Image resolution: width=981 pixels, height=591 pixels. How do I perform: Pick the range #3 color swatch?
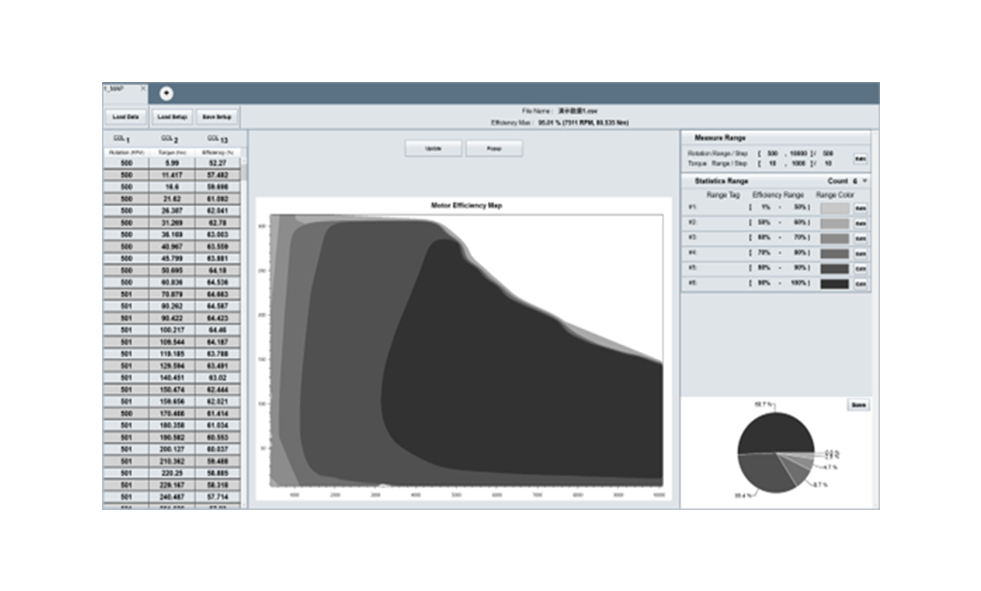point(834,239)
